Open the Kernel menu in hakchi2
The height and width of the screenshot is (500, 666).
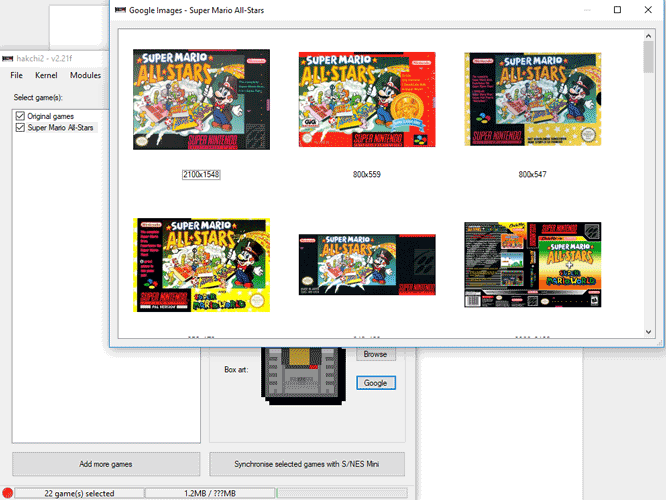click(x=46, y=75)
